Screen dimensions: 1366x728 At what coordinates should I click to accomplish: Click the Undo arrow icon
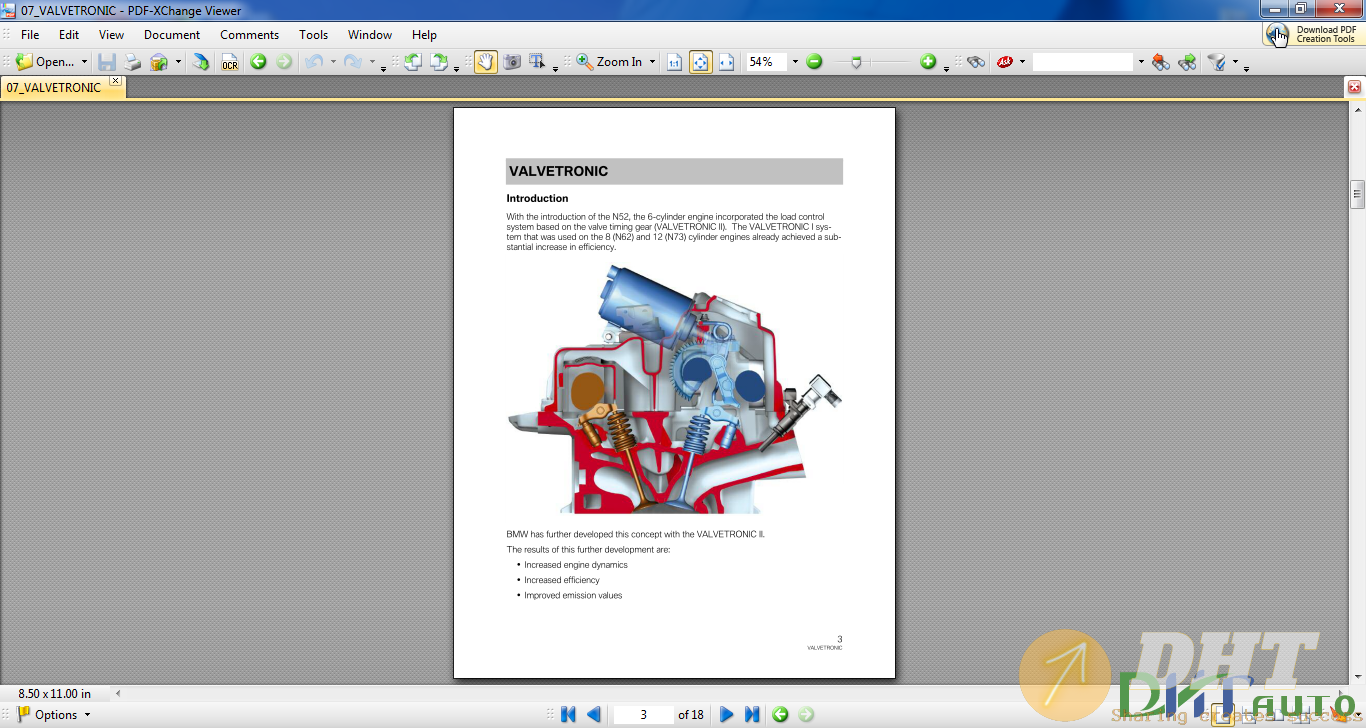coord(314,62)
